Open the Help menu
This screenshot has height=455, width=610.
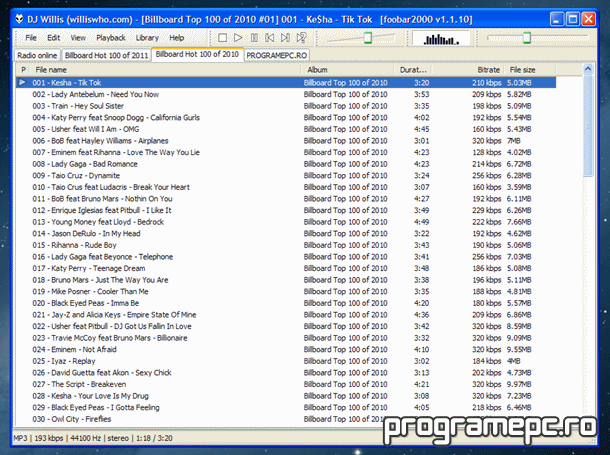pyautogui.click(x=177, y=38)
